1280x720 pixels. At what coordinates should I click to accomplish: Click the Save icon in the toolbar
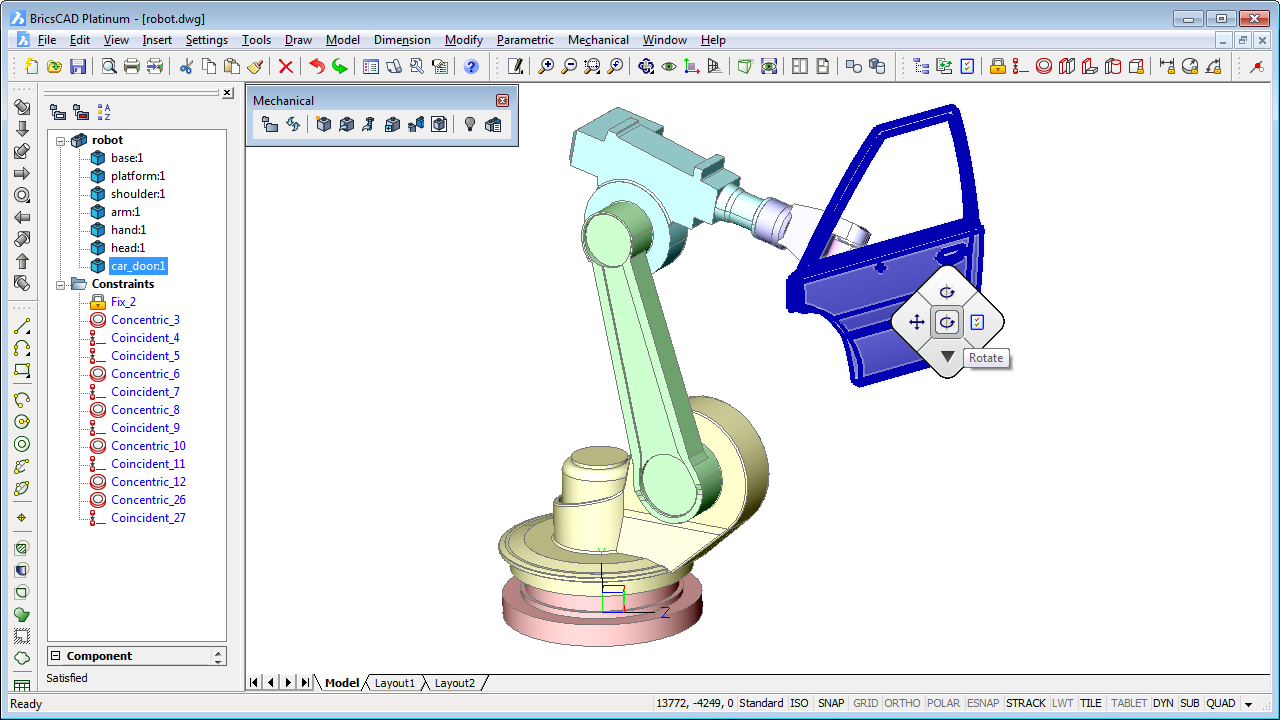click(x=77, y=67)
